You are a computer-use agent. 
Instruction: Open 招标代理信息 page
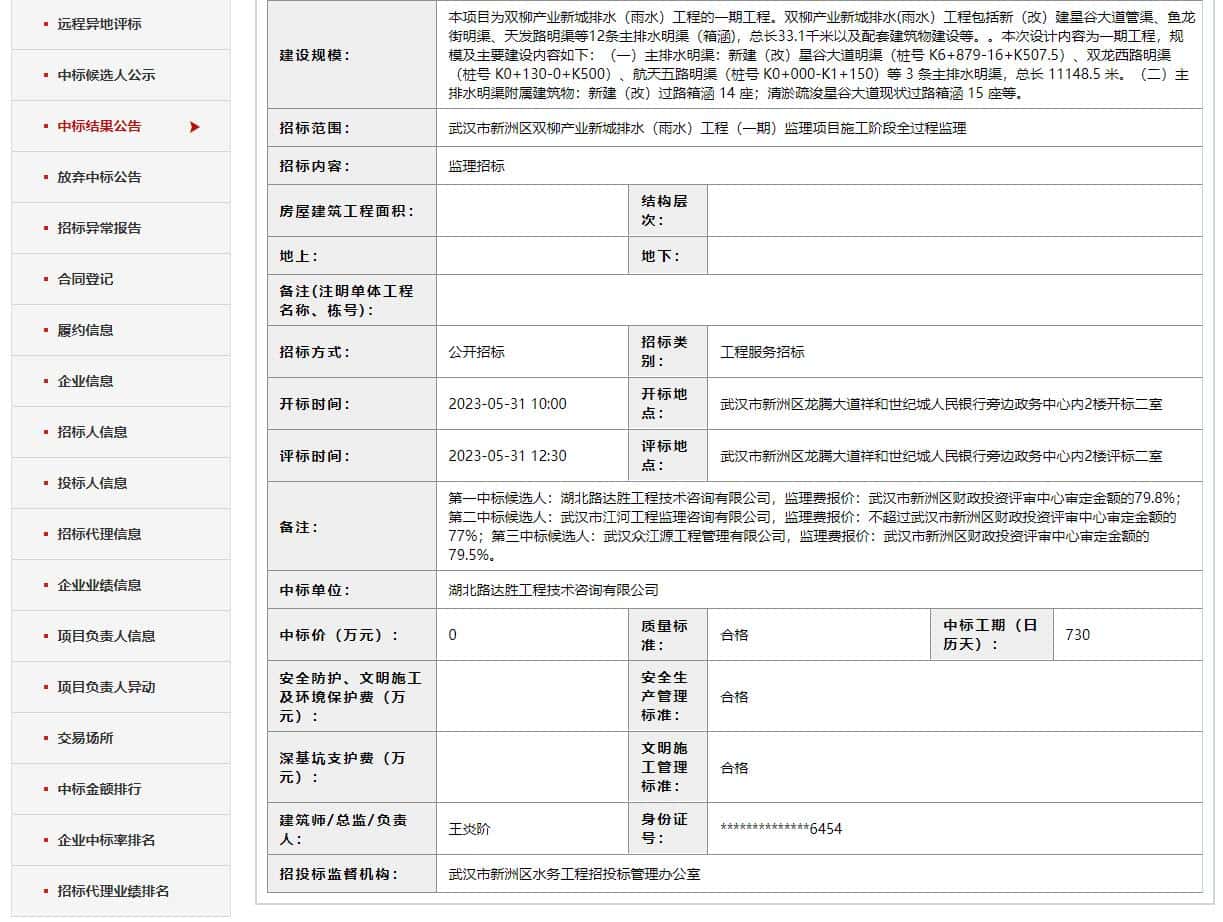click(99, 534)
